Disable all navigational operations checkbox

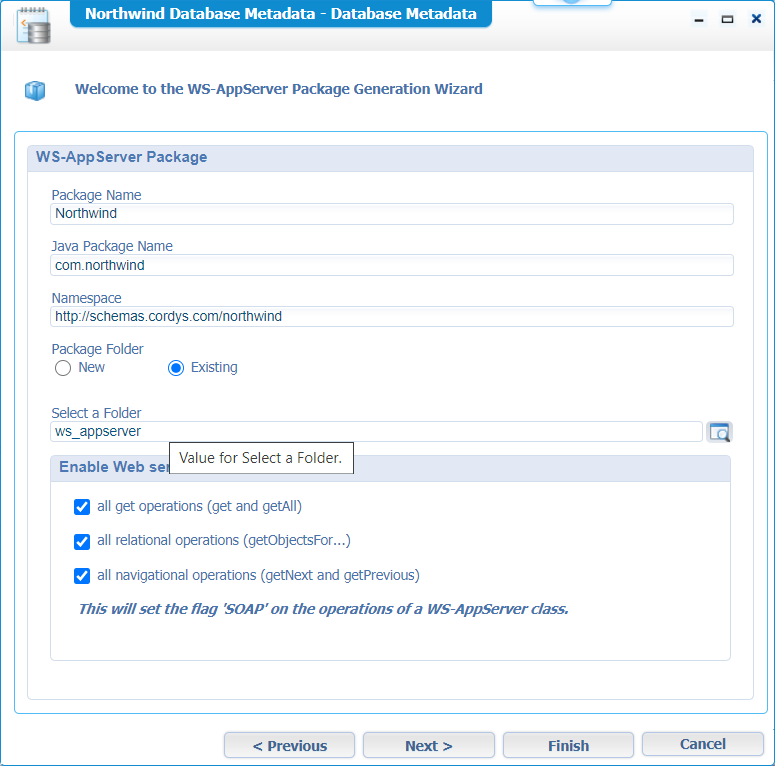(82, 576)
